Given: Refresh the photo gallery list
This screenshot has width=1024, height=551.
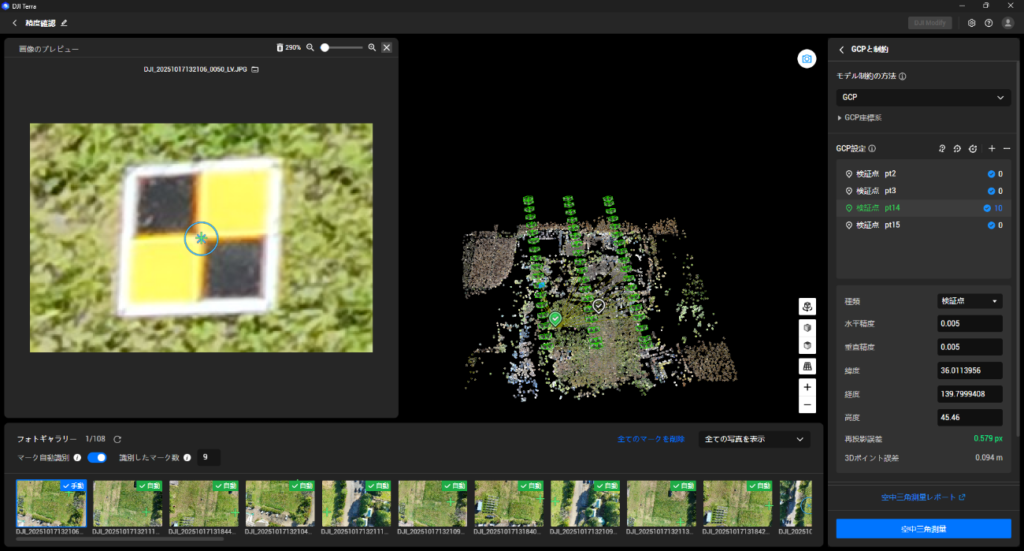Looking at the screenshot, I should click(117, 439).
